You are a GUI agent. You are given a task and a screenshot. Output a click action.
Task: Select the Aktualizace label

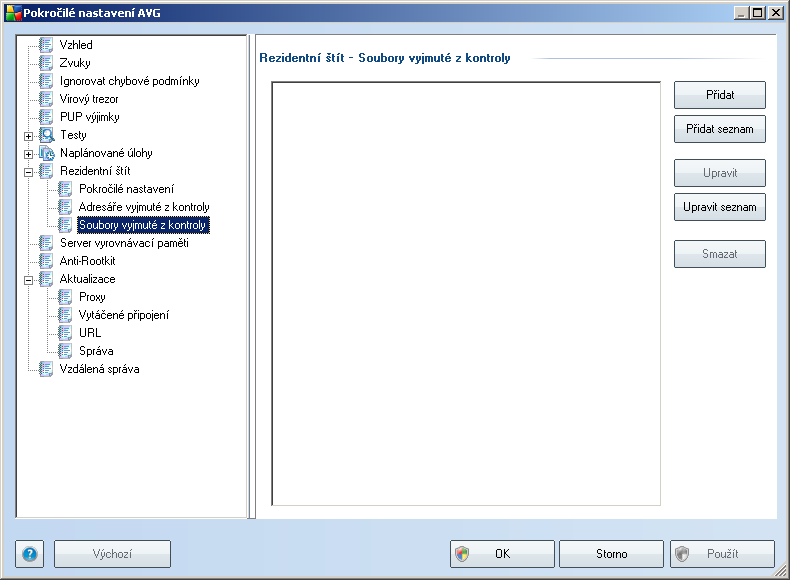click(x=87, y=279)
